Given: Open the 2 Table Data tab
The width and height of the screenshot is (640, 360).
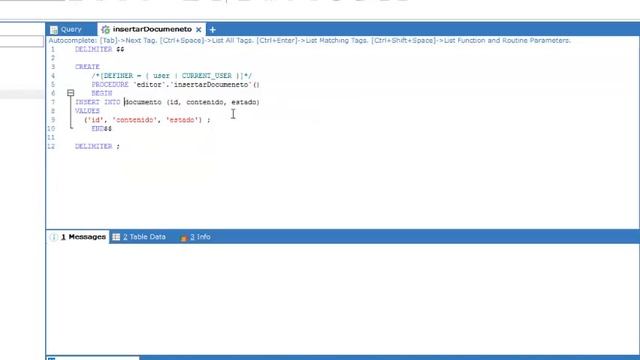Looking at the screenshot, I should click(x=140, y=237).
